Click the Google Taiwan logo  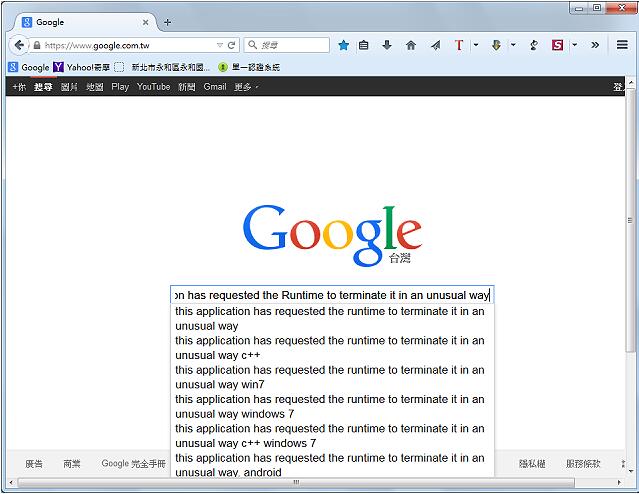(x=332, y=234)
